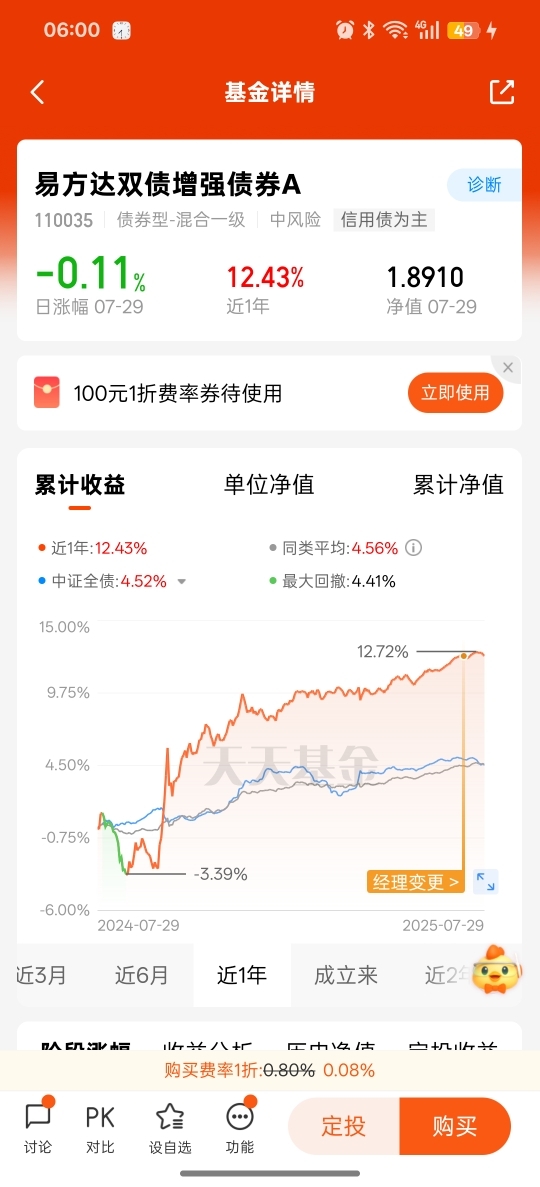Tap the 定投 auto-invest button
This screenshot has height=1187, width=540.
tap(344, 1126)
